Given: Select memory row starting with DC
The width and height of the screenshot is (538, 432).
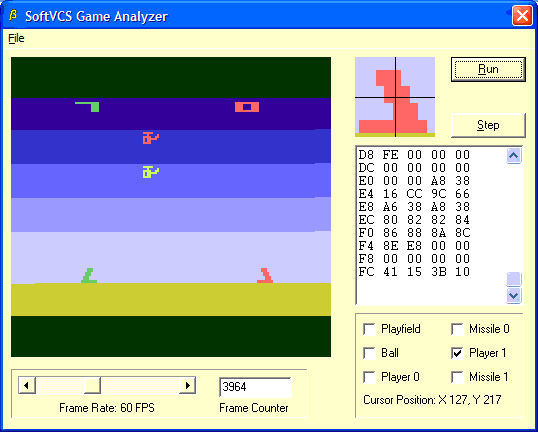Looking at the screenshot, I should pyautogui.click(x=414, y=168).
